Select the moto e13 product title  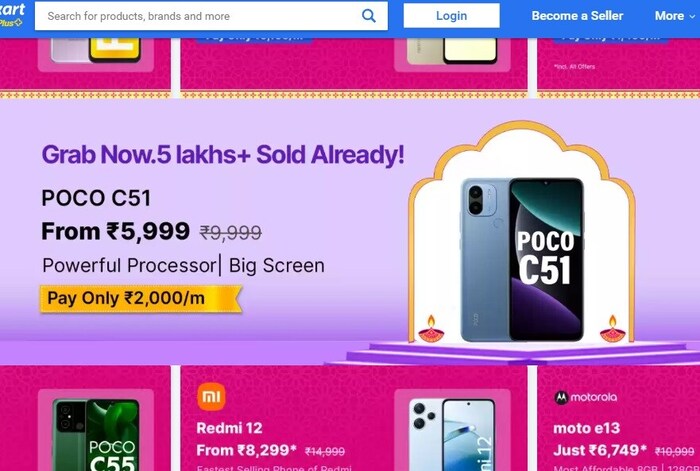click(x=586, y=428)
